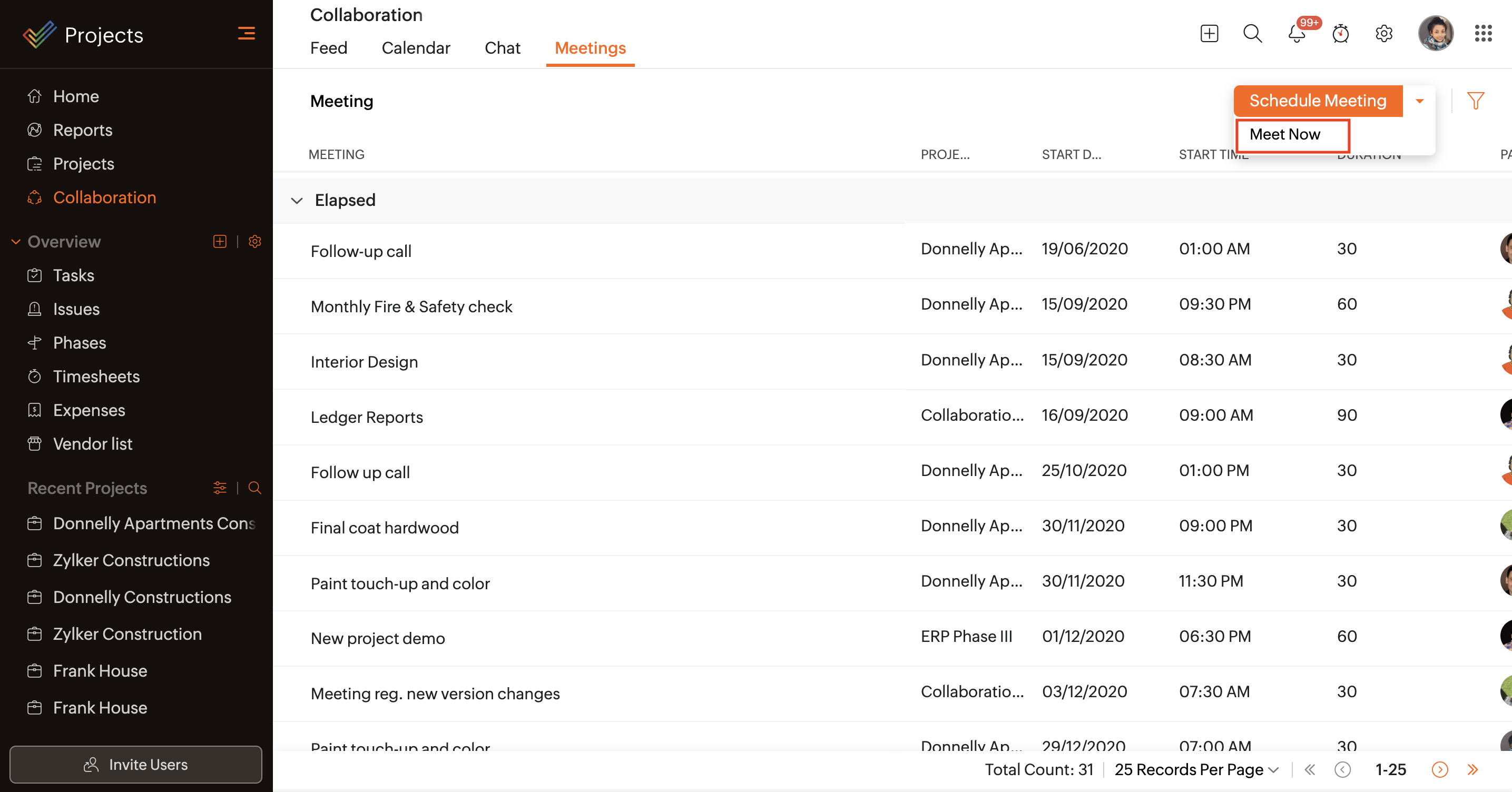
Task: Collapse the Overview sidebar section
Action: click(x=16, y=242)
